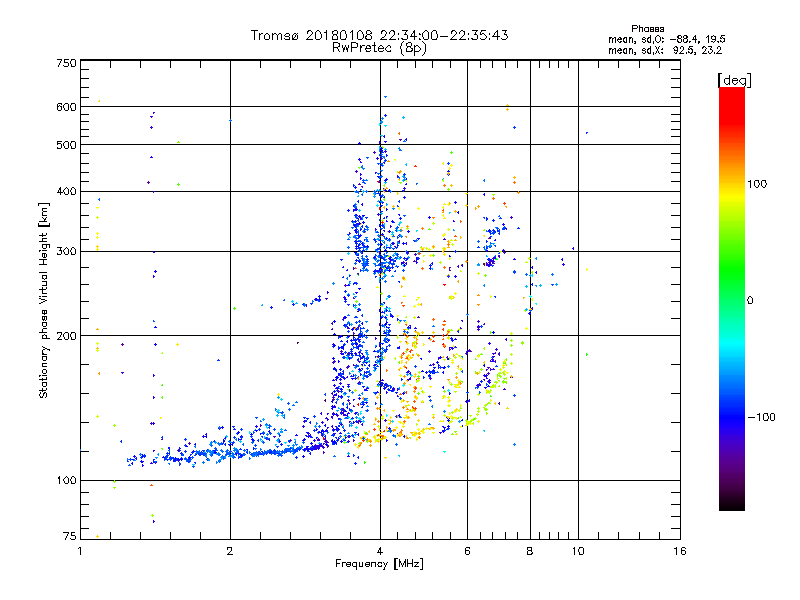
Task: Click the plot title 'Tromsø 20180108 22:34:00-22:35:43'
Action: tap(379, 35)
